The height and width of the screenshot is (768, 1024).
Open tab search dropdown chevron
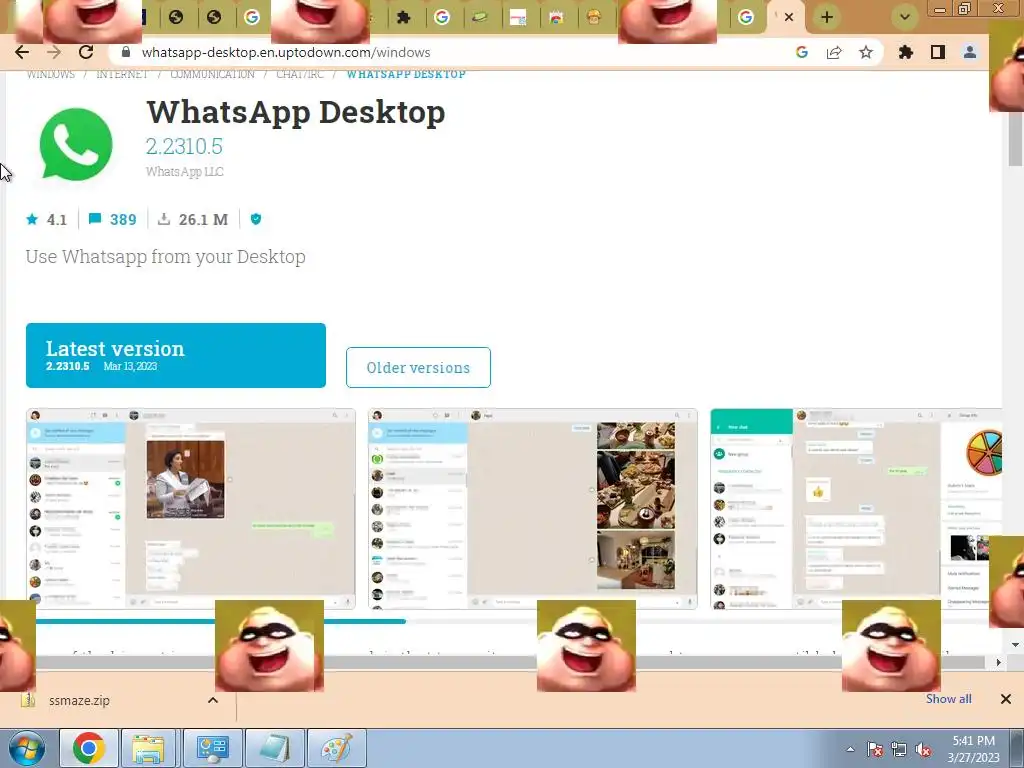(x=904, y=17)
